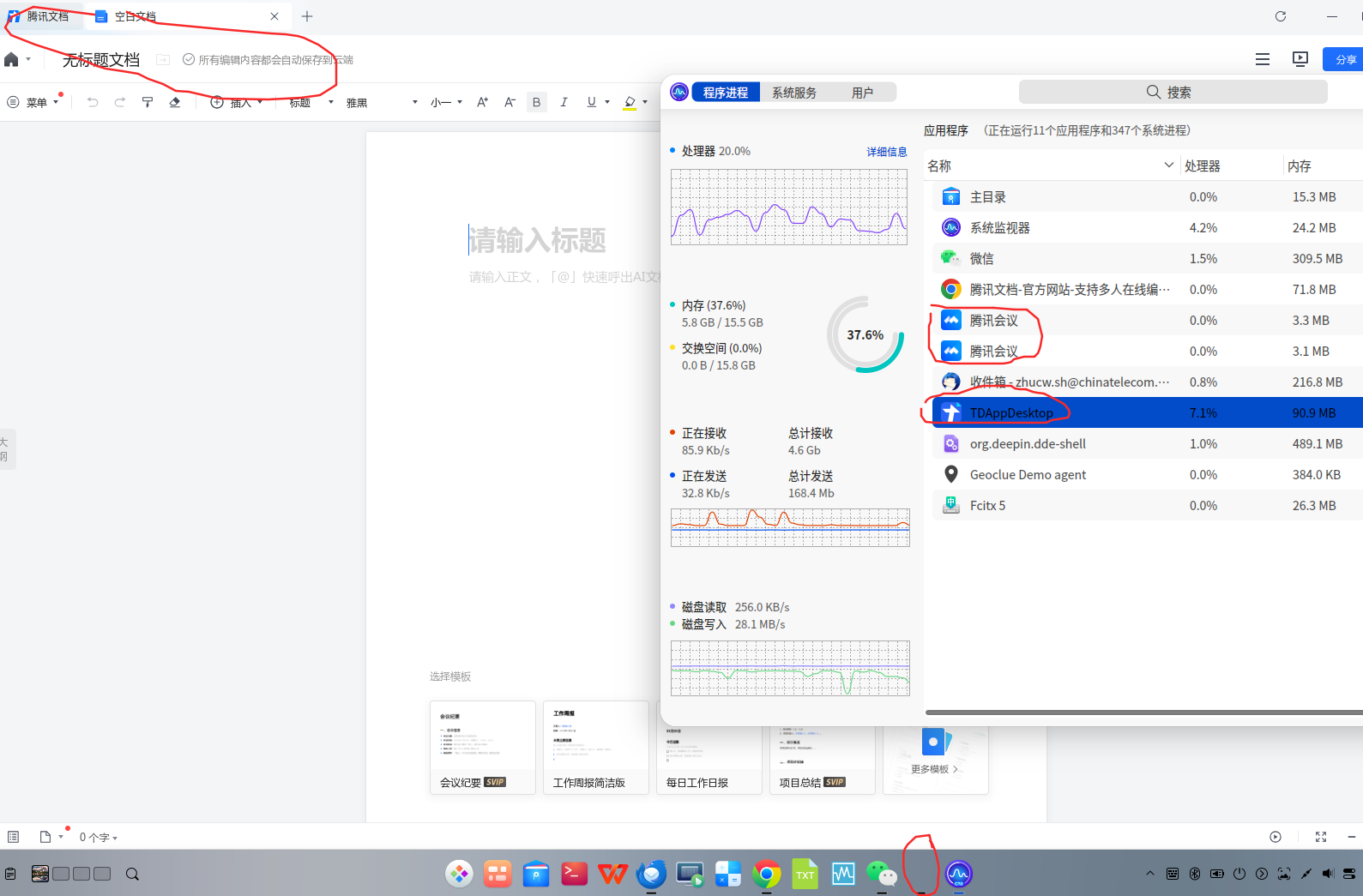Click the clear formatting eraser icon

(x=175, y=102)
